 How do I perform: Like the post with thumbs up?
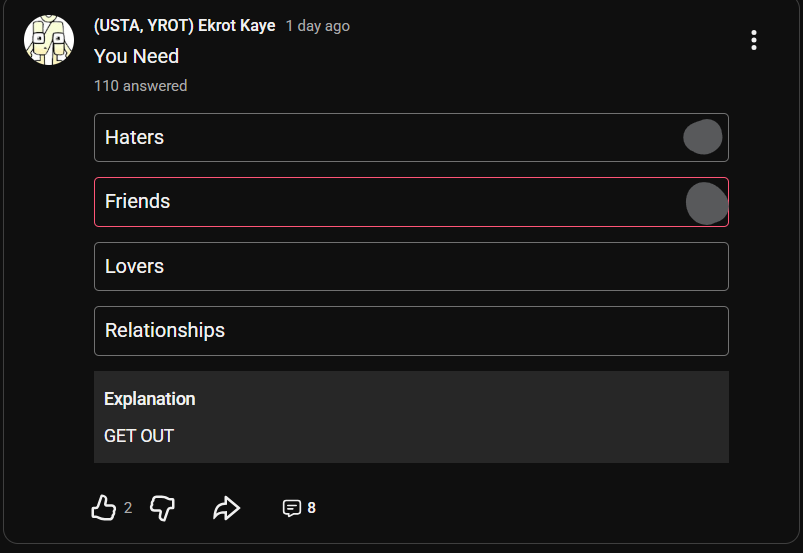coord(104,508)
